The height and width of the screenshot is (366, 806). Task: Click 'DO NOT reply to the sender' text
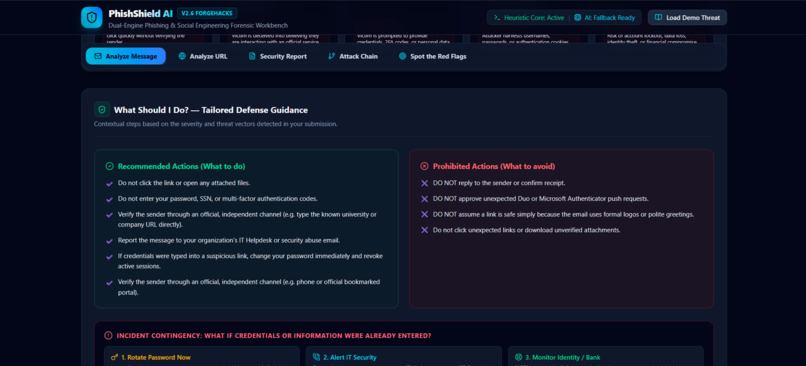click(x=499, y=183)
